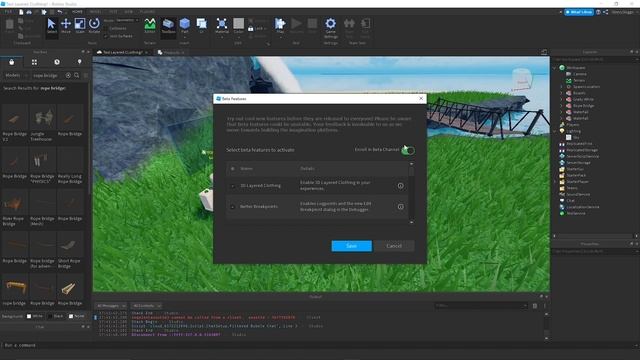This screenshot has height=360, width=640.
Task: Open Game Settings gear
Action: [x=330, y=28]
